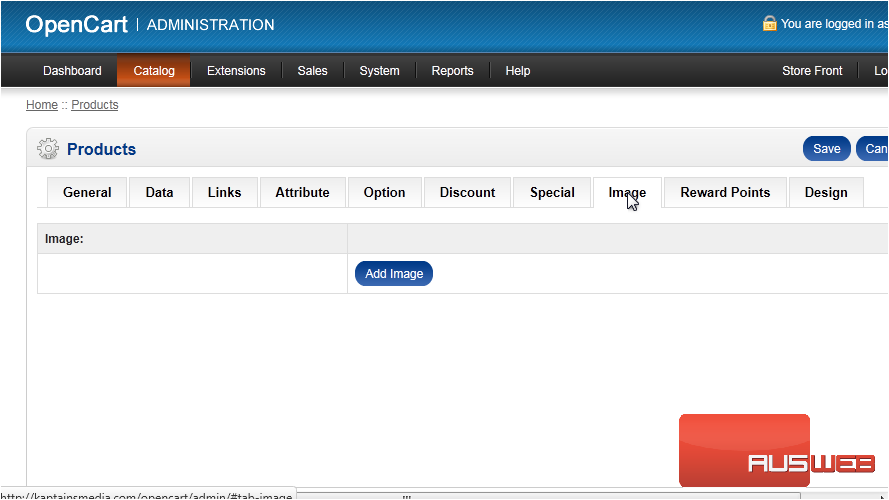
Task: Click the Home breadcrumb link
Action: [42, 105]
